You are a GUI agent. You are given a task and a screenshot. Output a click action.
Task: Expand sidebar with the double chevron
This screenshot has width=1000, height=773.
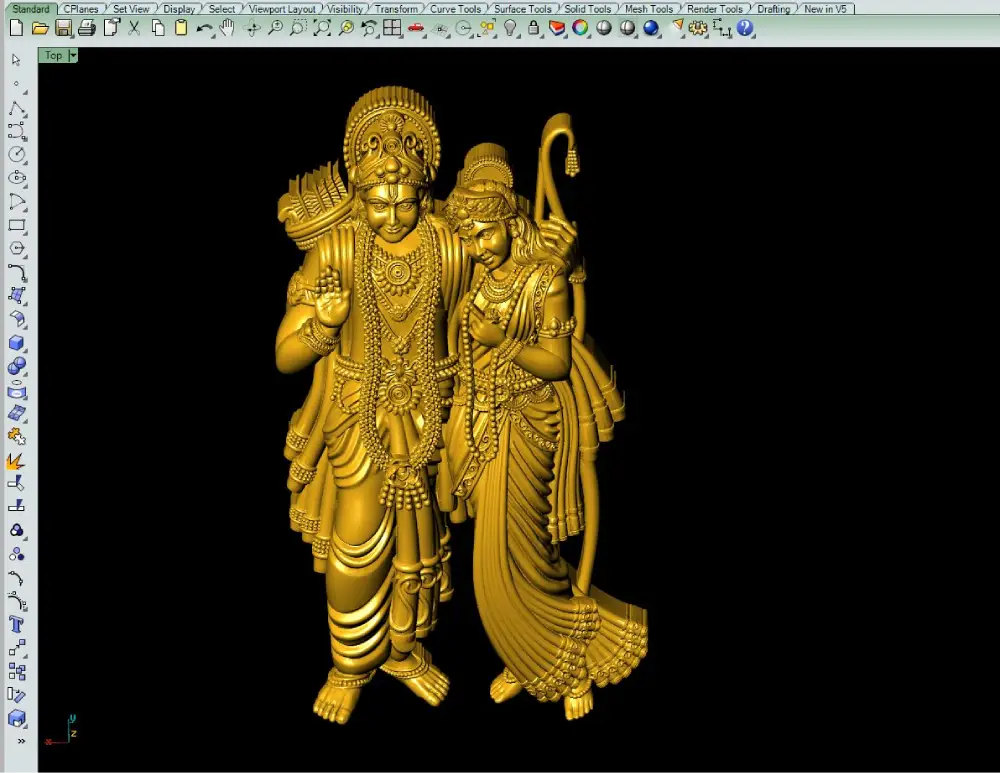[21, 741]
